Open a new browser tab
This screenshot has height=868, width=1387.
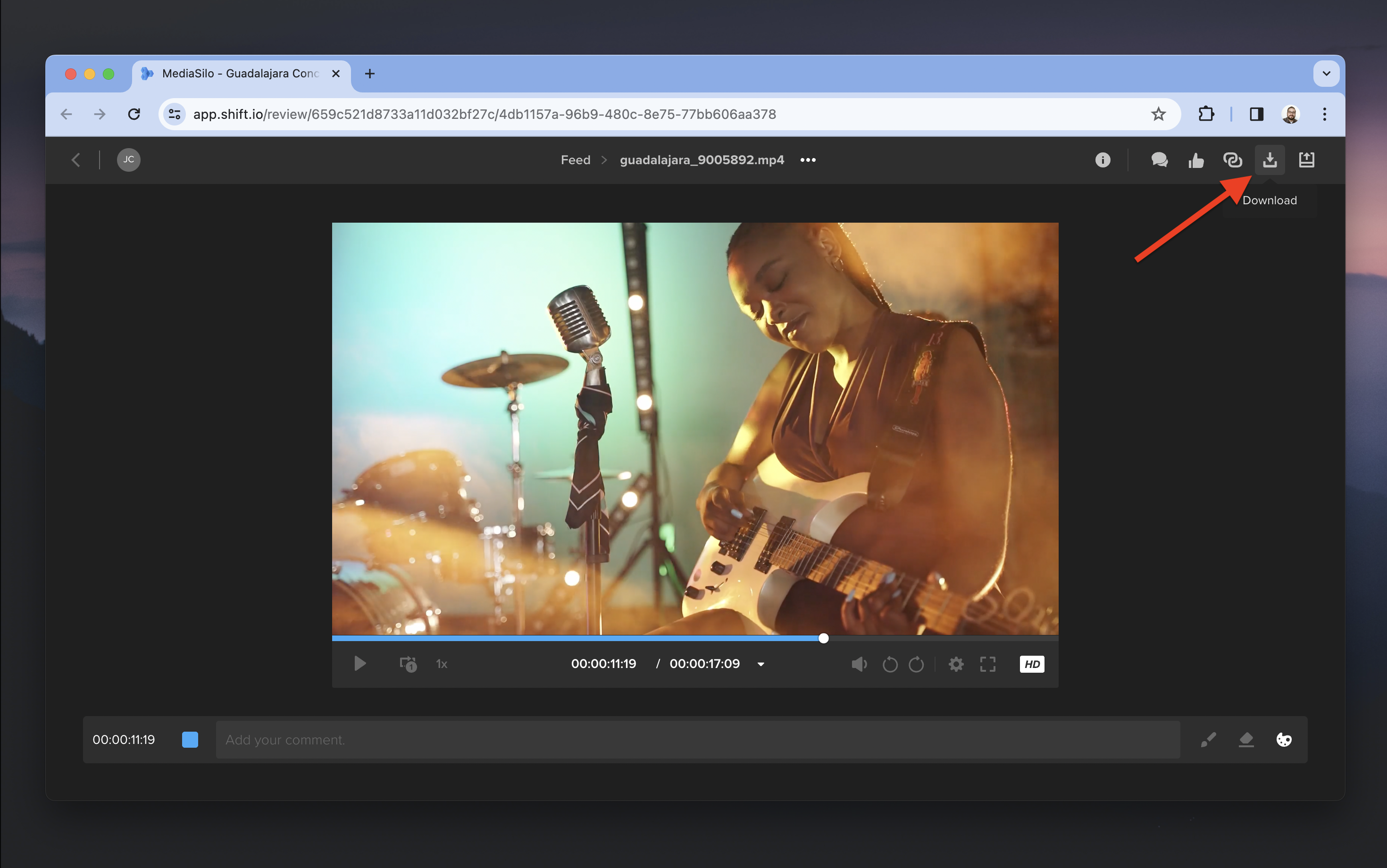pos(370,74)
